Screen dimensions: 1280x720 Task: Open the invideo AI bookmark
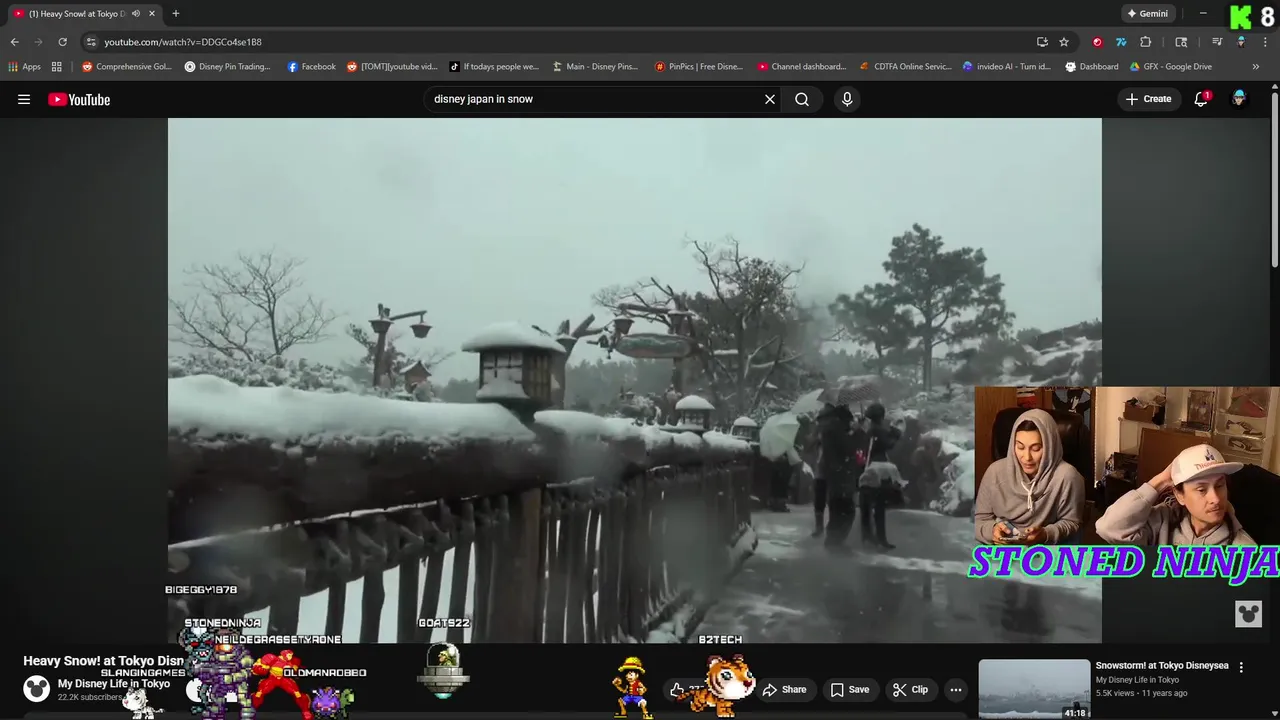pyautogui.click(x=1006, y=67)
